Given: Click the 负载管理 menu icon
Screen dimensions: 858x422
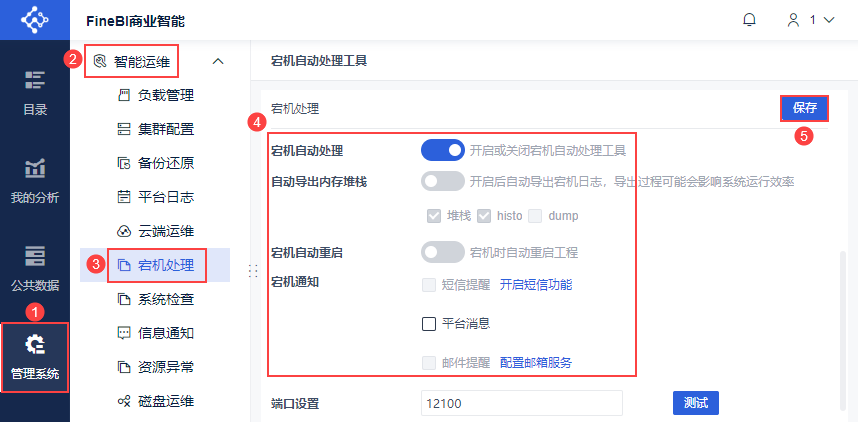Looking at the screenshot, I should pyautogui.click(x=125, y=96).
